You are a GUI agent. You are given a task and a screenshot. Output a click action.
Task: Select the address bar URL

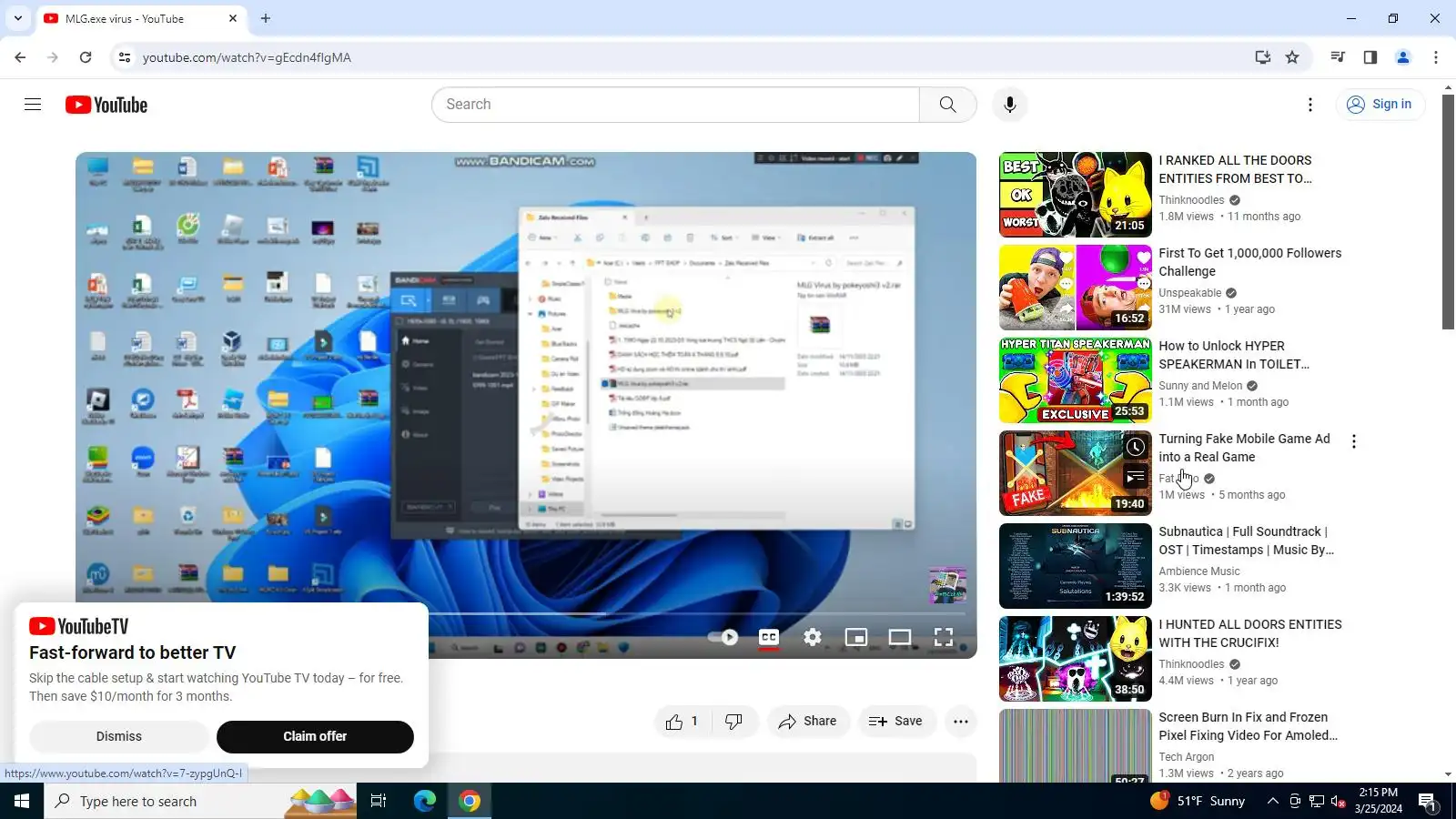tap(247, 57)
